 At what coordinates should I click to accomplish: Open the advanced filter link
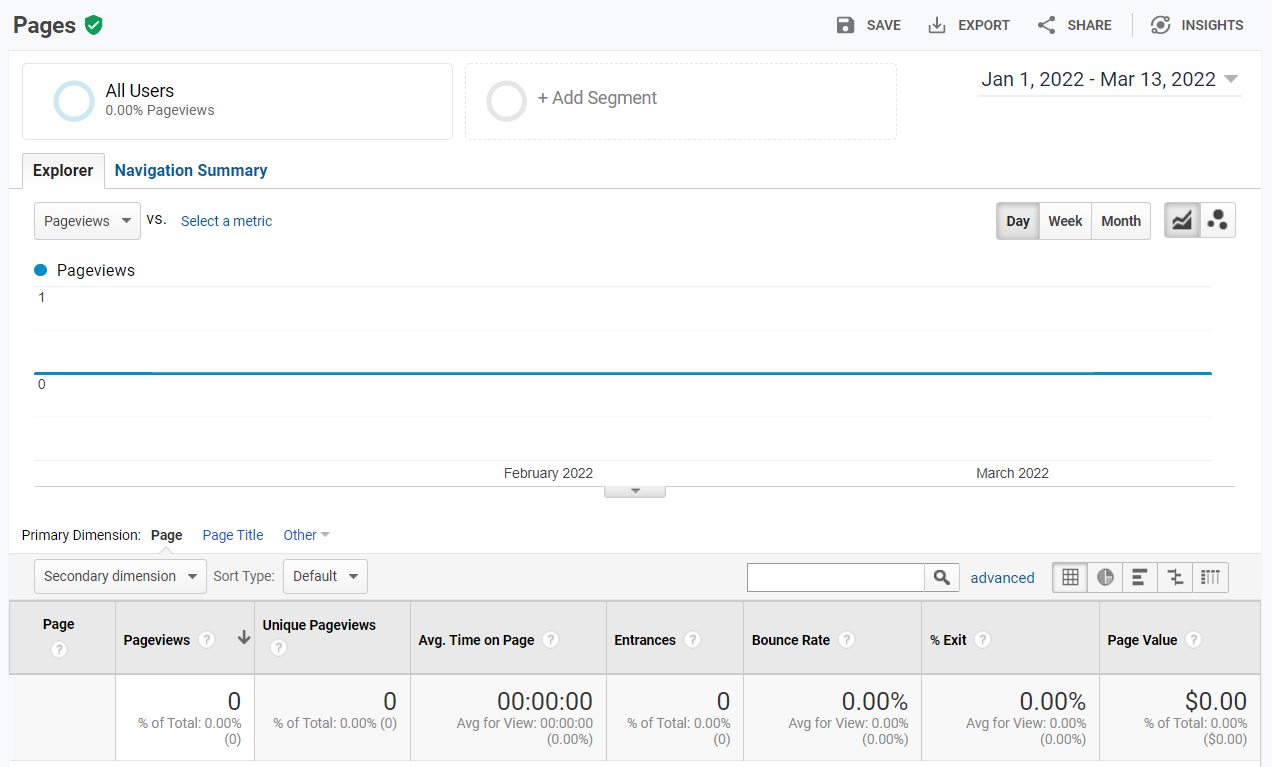click(1002, 577)
